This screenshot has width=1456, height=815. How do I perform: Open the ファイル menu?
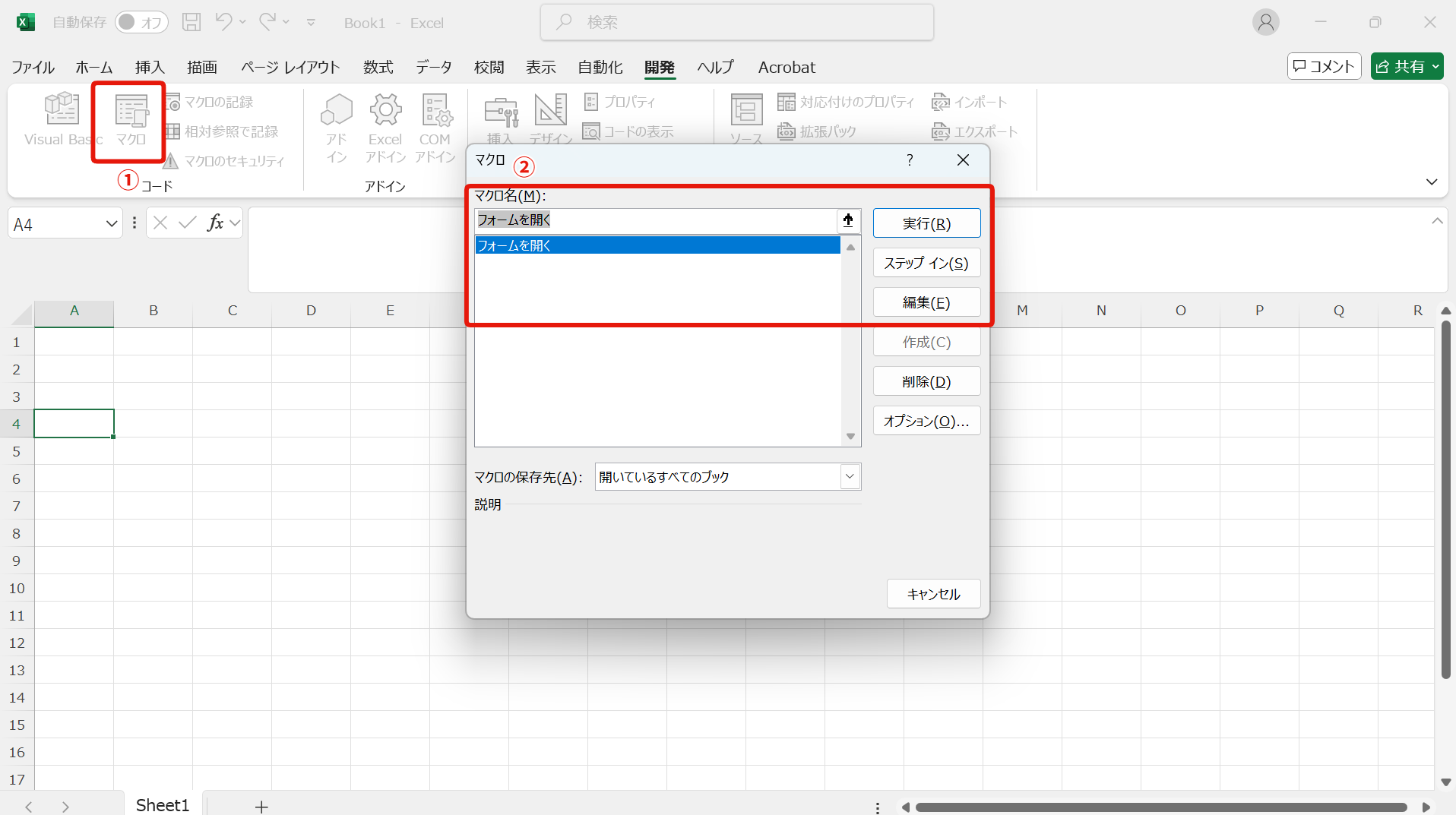coord(32,67)
